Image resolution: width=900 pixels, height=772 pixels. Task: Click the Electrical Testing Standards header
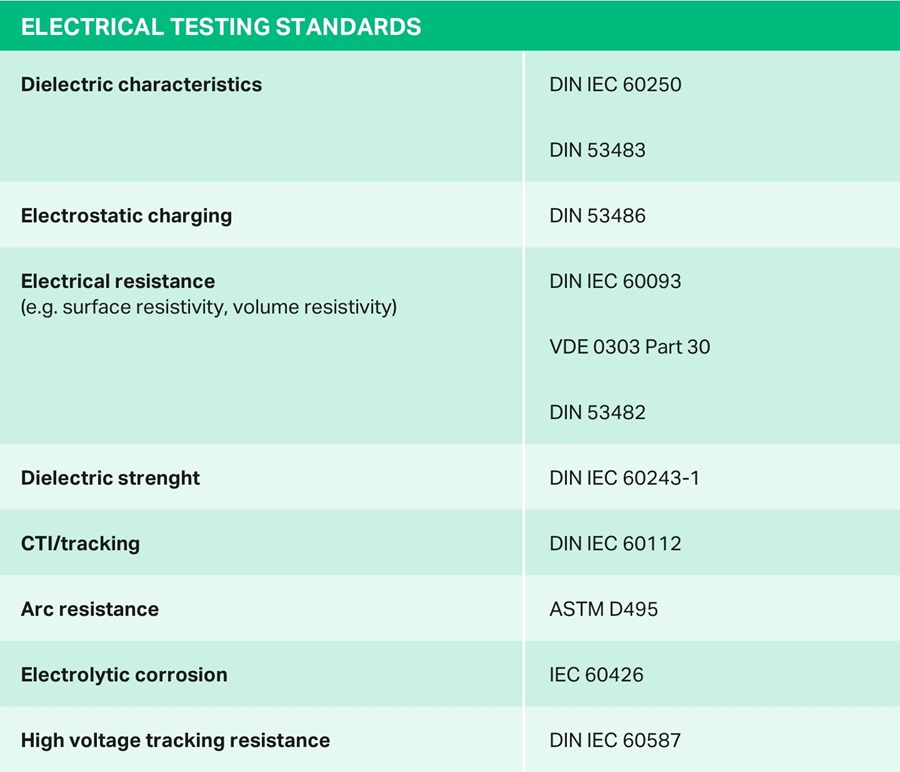[220, 27]
